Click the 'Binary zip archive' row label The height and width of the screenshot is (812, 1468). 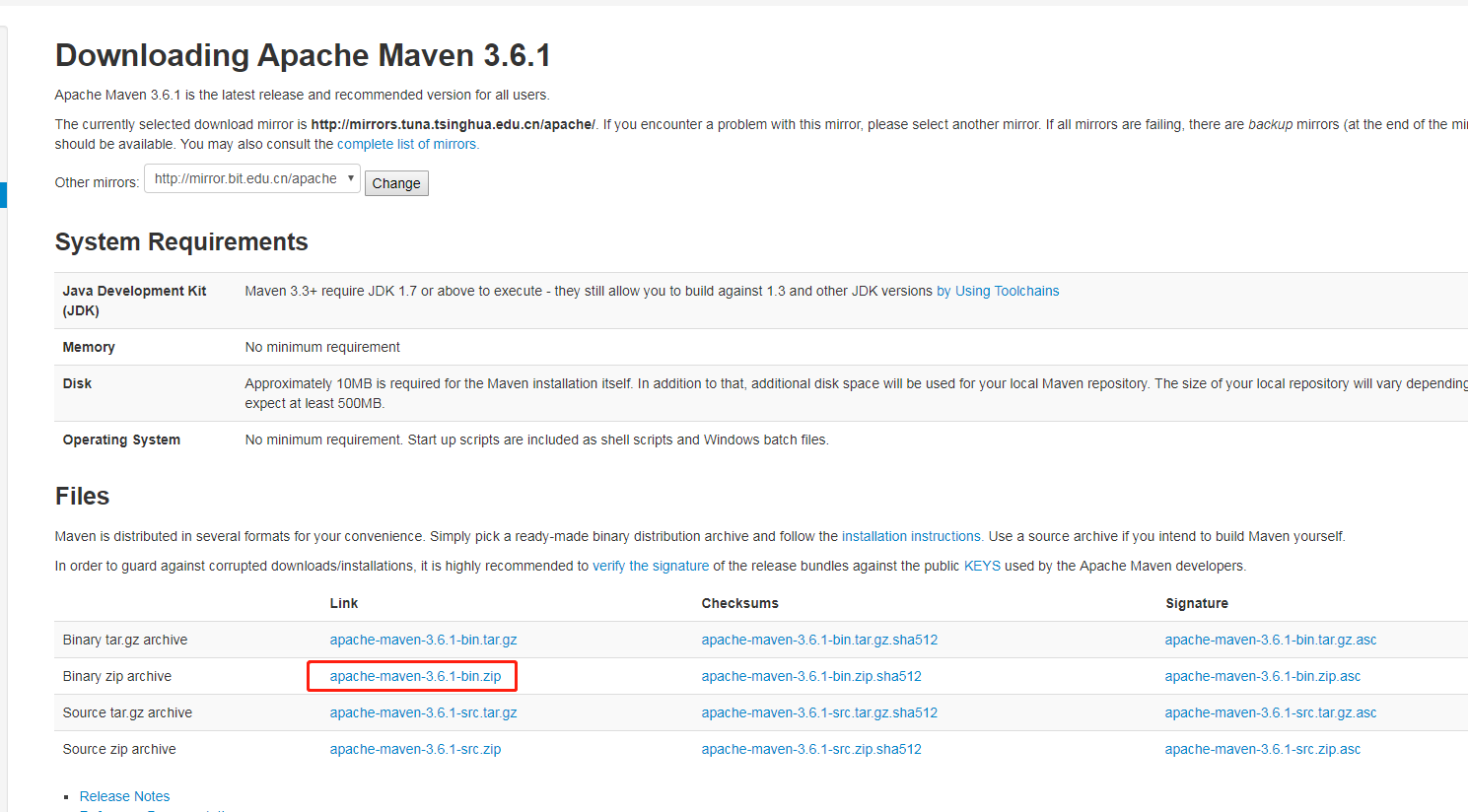pos(117,676)
